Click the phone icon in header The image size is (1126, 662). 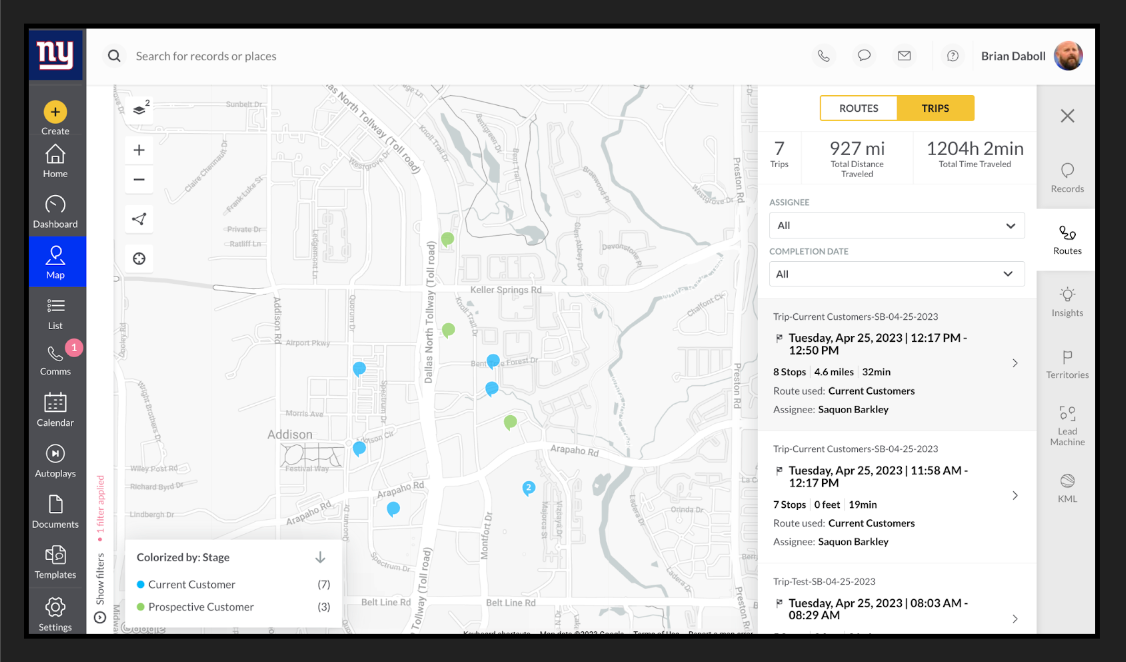point(824,56)
